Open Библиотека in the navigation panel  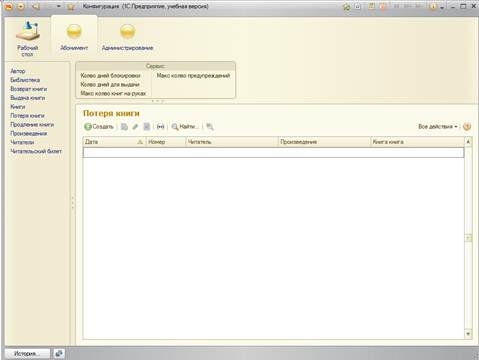click(x=25, y=80)
